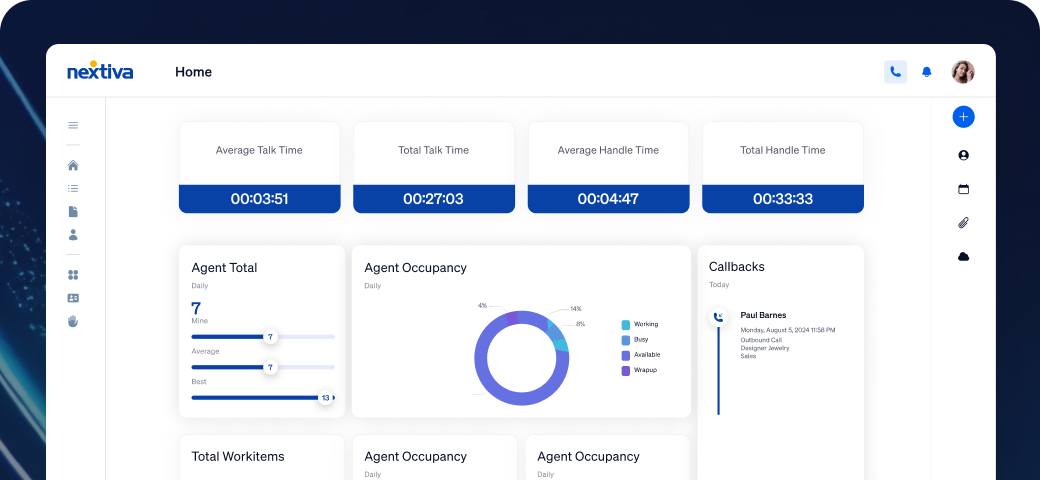This screenshot has height=480, width=1040.
Task: Toggle the Wrapup series in chart legend
Action: coord(639,370)
